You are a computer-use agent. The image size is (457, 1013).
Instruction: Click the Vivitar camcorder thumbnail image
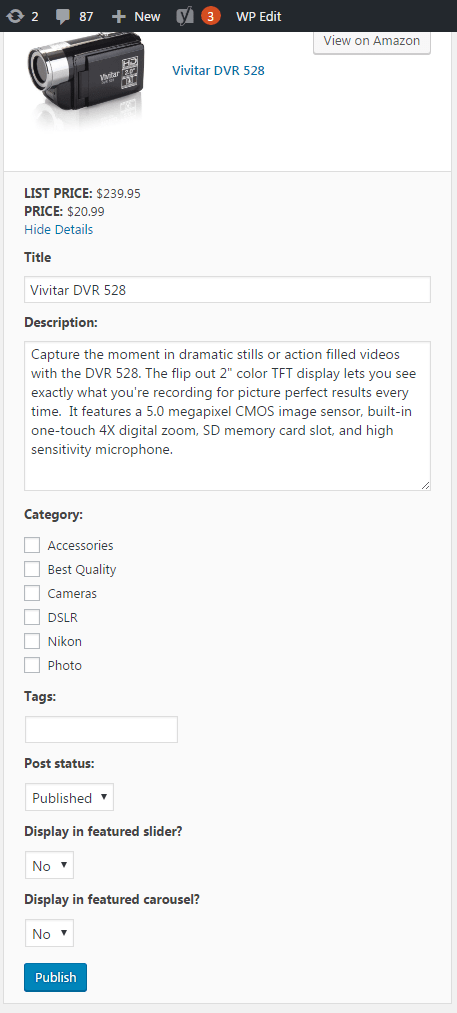84,79
